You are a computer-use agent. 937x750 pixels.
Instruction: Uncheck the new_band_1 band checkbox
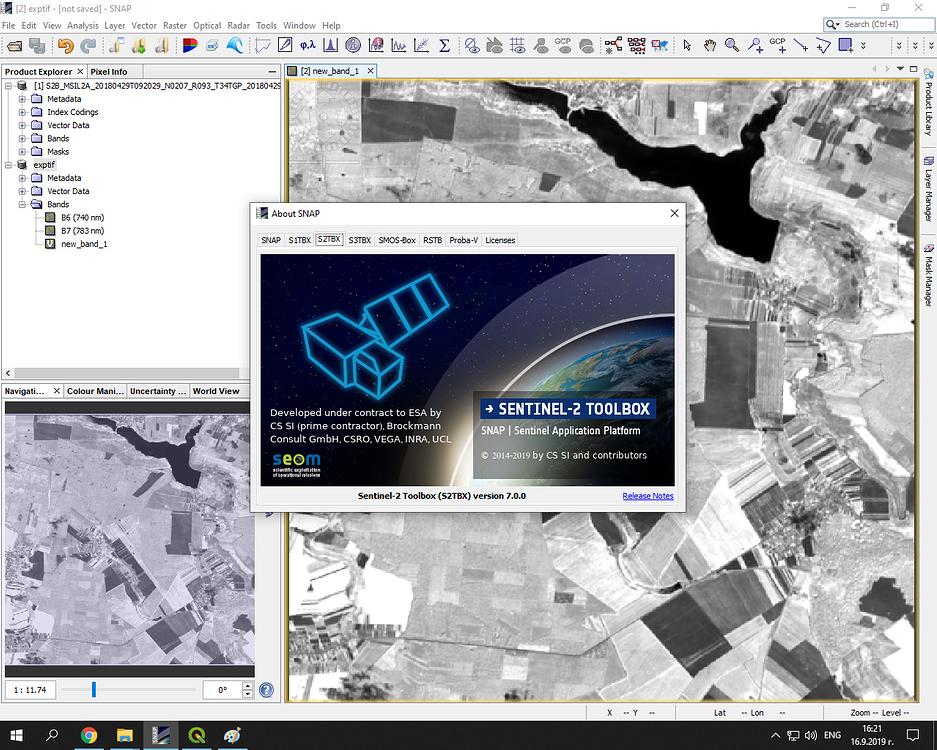[x=49, y=243]
